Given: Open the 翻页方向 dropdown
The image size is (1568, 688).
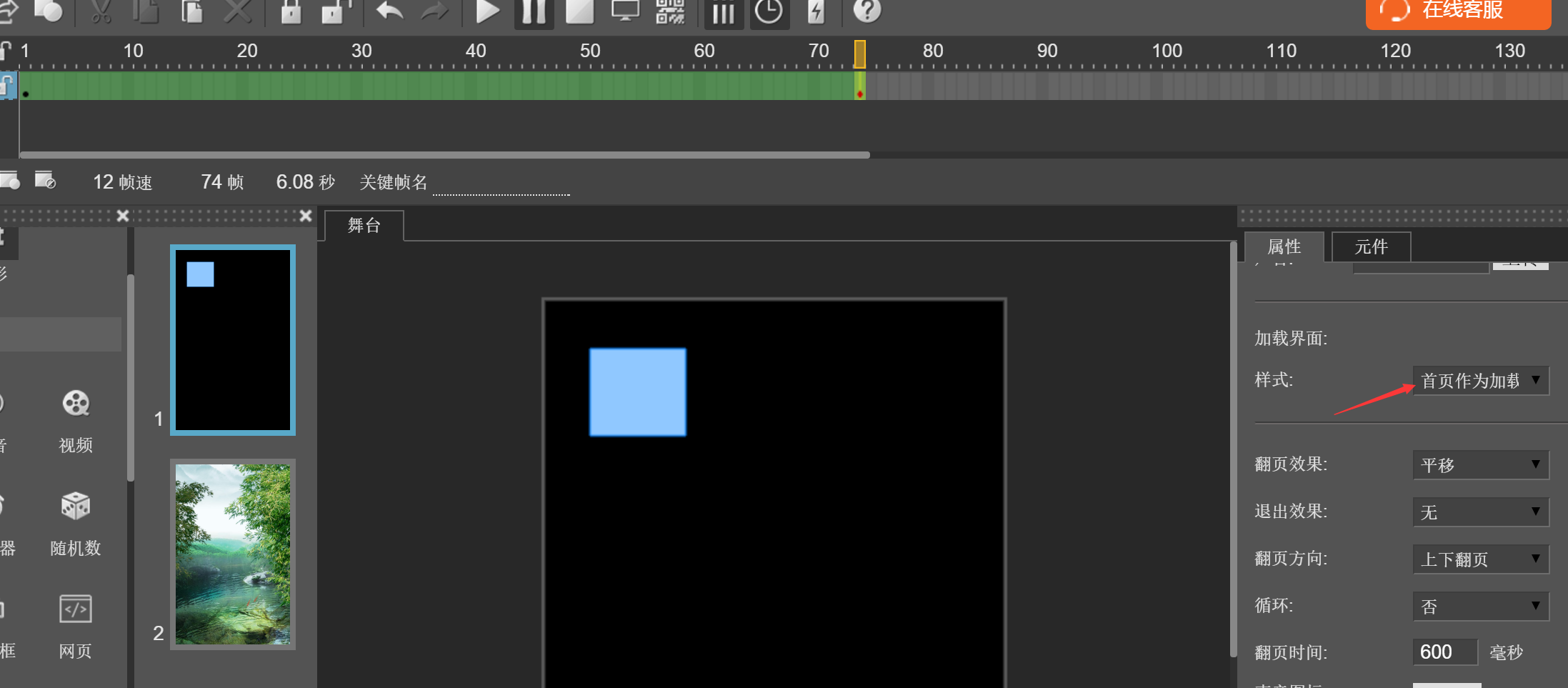Looking at the screenshot, I should pos(1480,559).
